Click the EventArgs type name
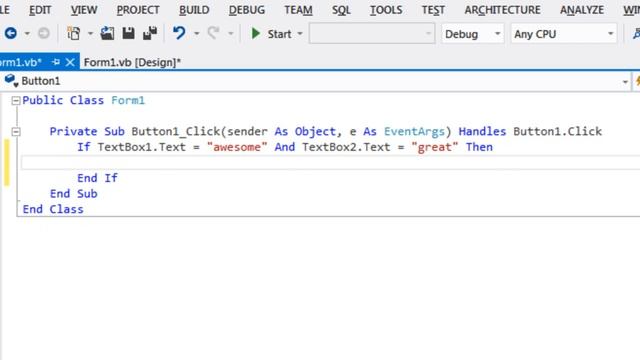Image resolution: width=640 pixels, height=360 pixels. 414,131
